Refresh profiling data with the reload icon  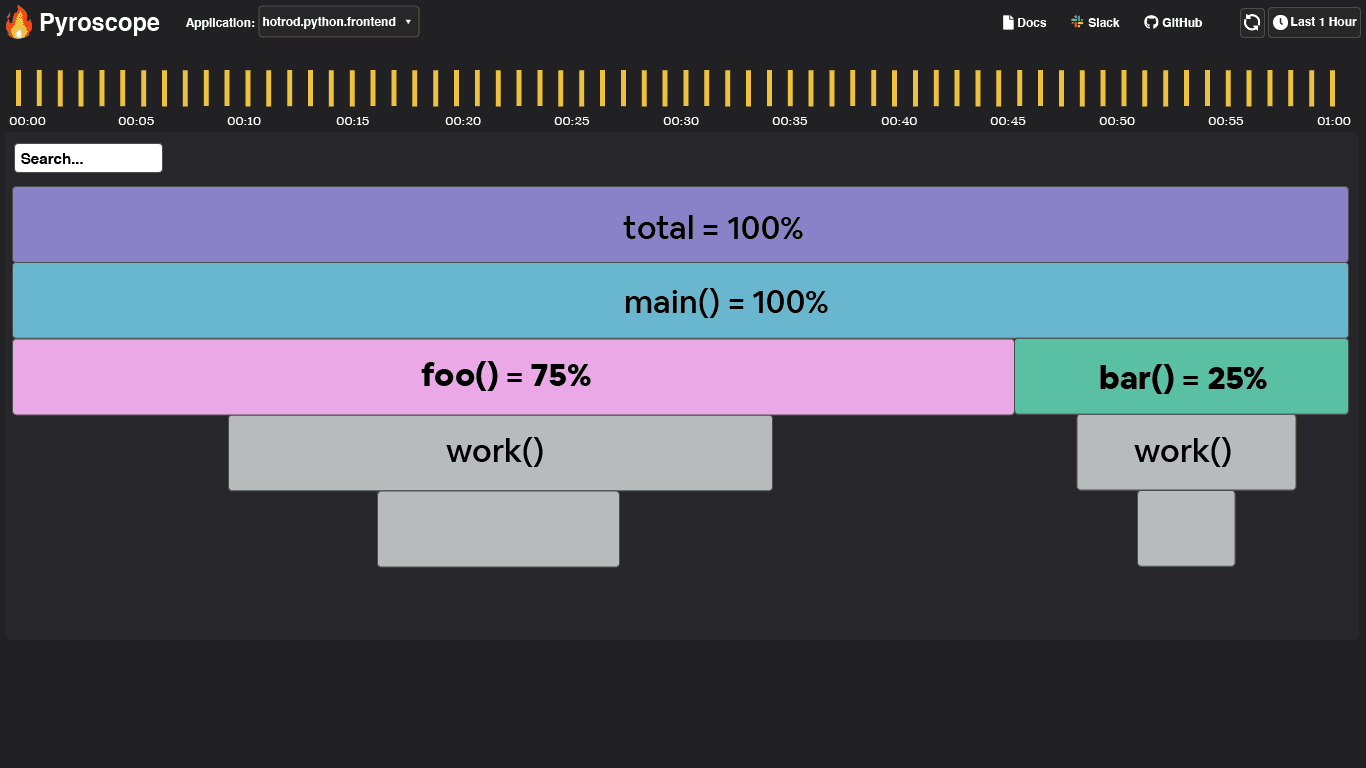point(1252,22)
